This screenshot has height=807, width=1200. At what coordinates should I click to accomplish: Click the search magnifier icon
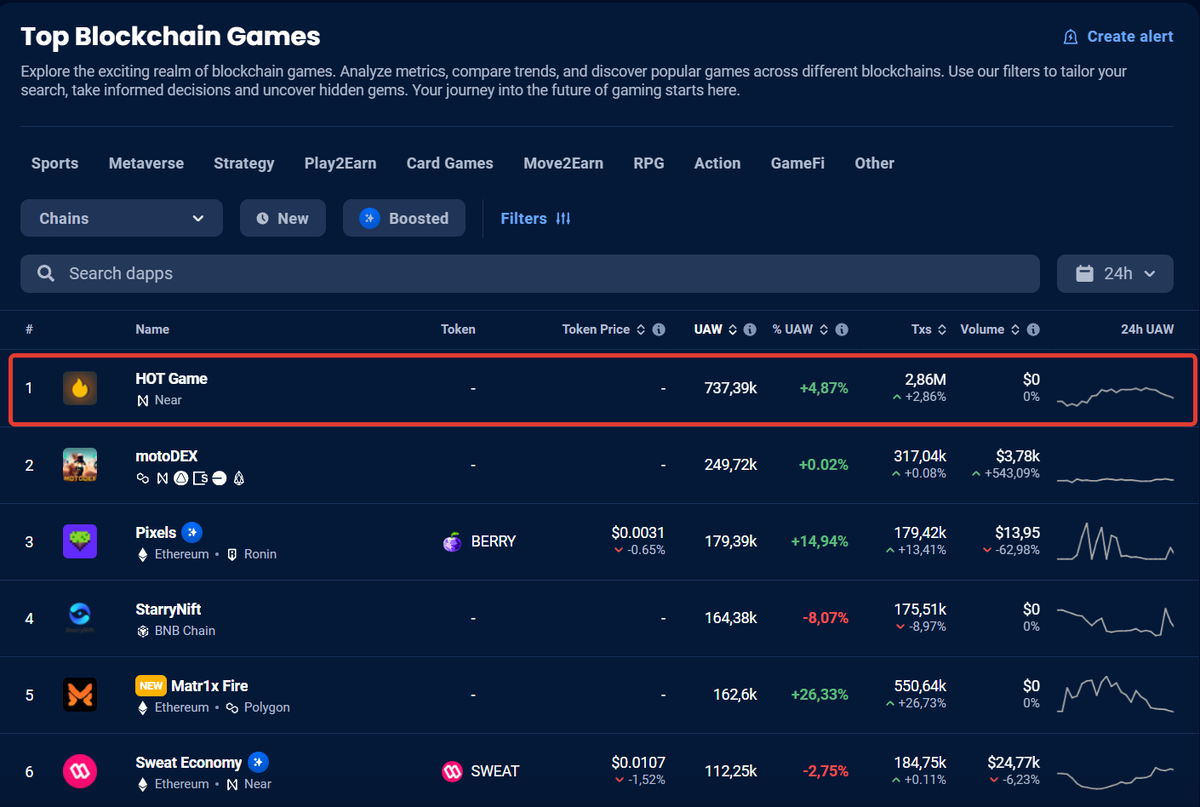pyautogui.click(x=46, y=273)
